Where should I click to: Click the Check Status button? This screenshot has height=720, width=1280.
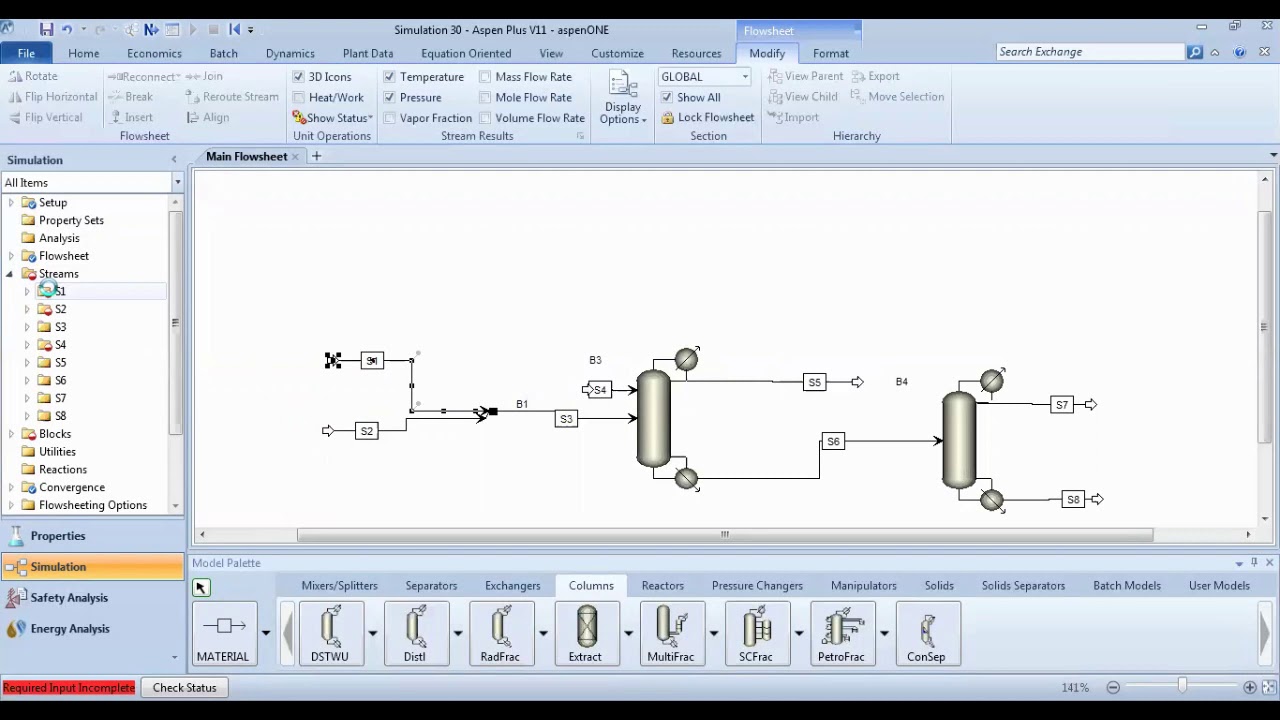pos(185,688)
